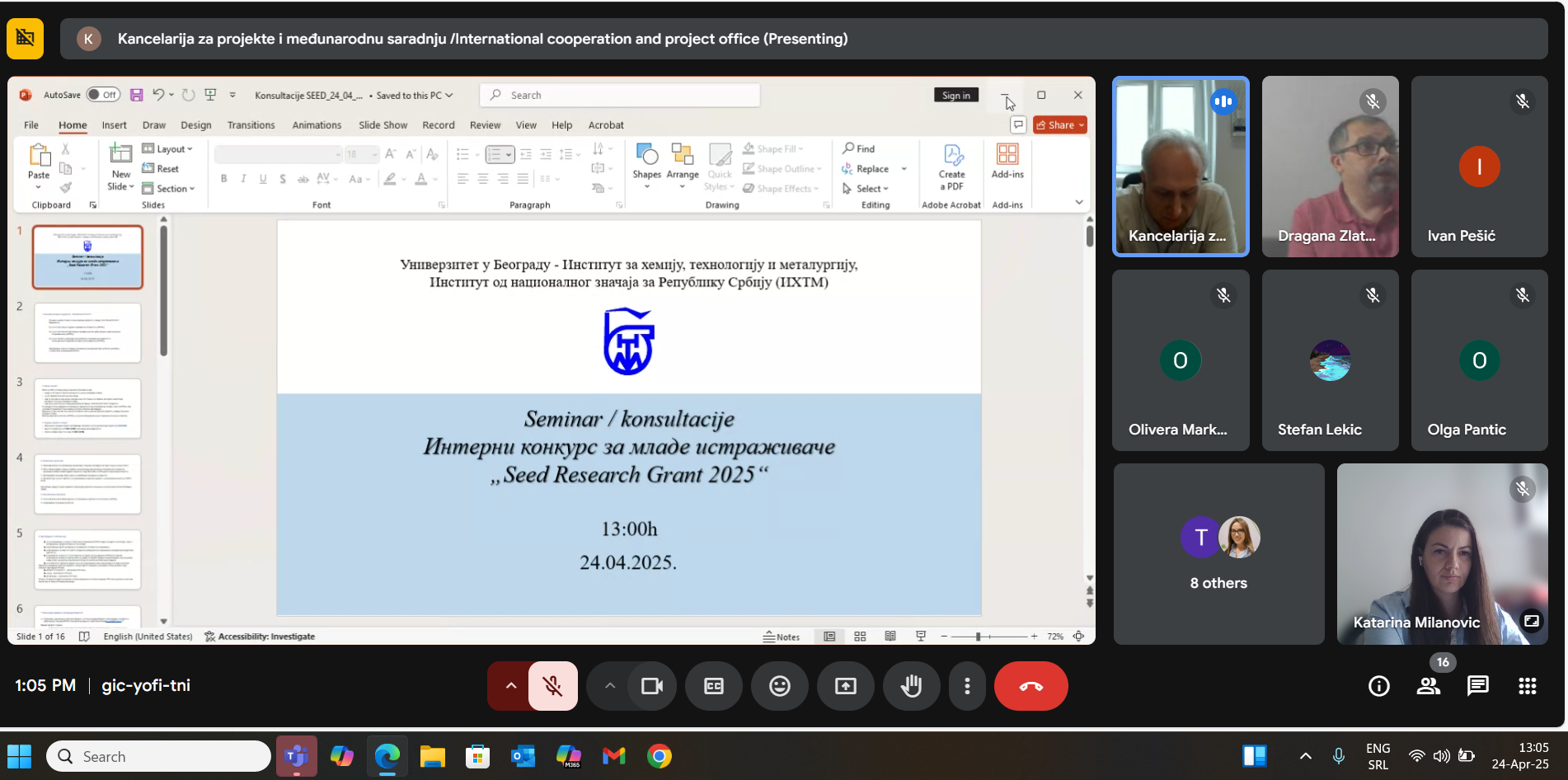Toggle the AutoSave switch
Screen dimensions: 1568x780
point(103,95)
